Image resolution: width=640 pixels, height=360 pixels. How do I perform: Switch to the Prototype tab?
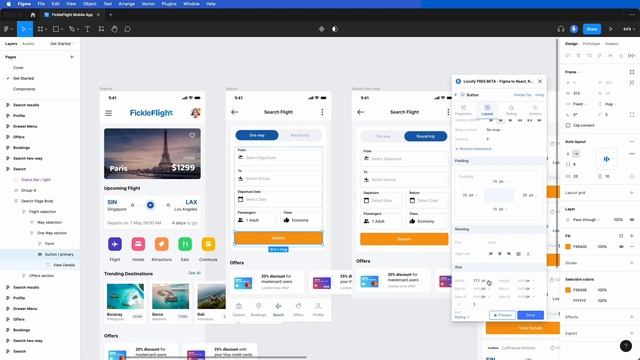[x=591, y=44]
